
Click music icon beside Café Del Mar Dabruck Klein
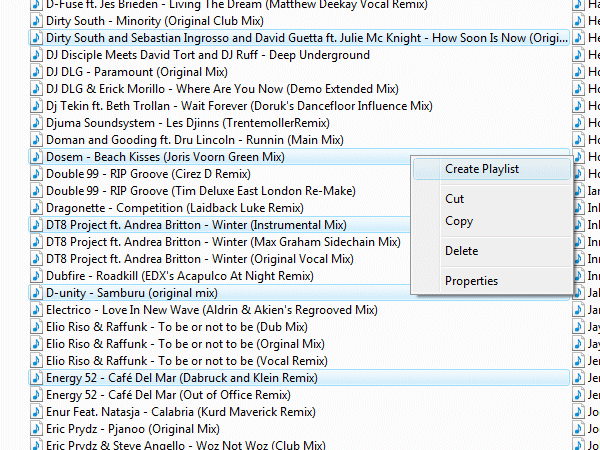point(36,378)
